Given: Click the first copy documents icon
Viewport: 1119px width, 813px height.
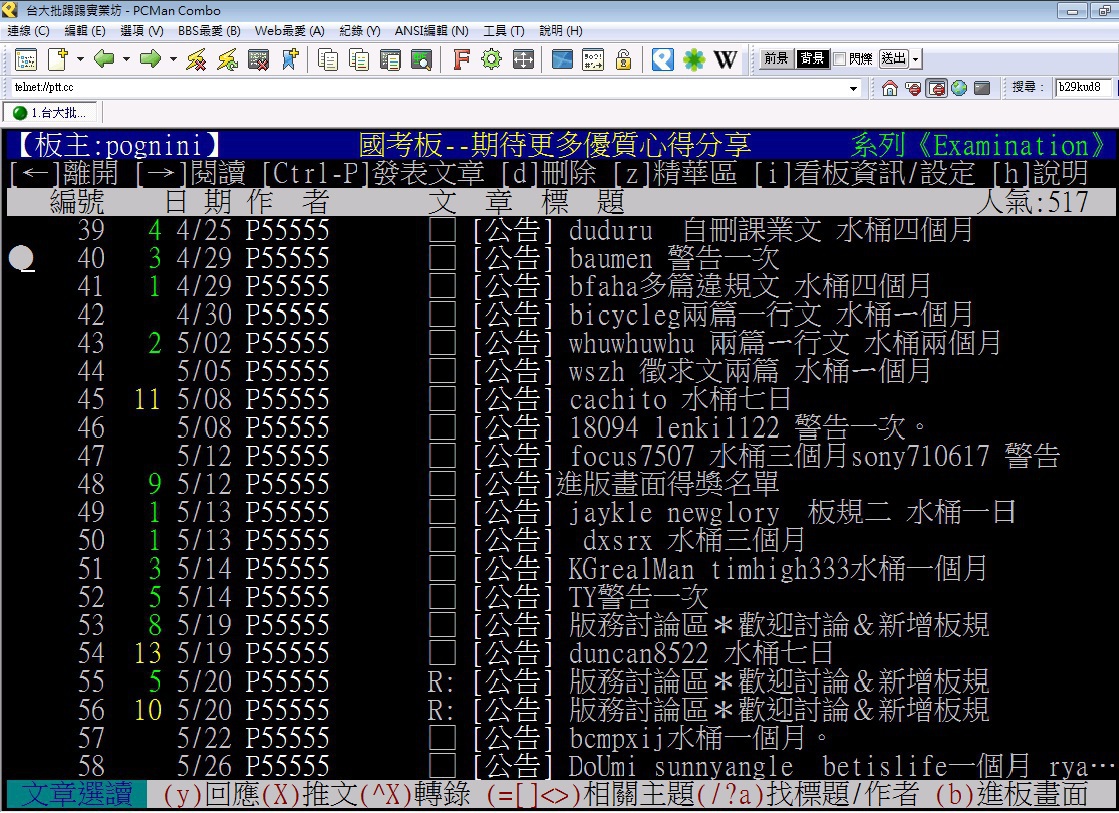Looking at the screenshot, I should (x=328, y=60).
